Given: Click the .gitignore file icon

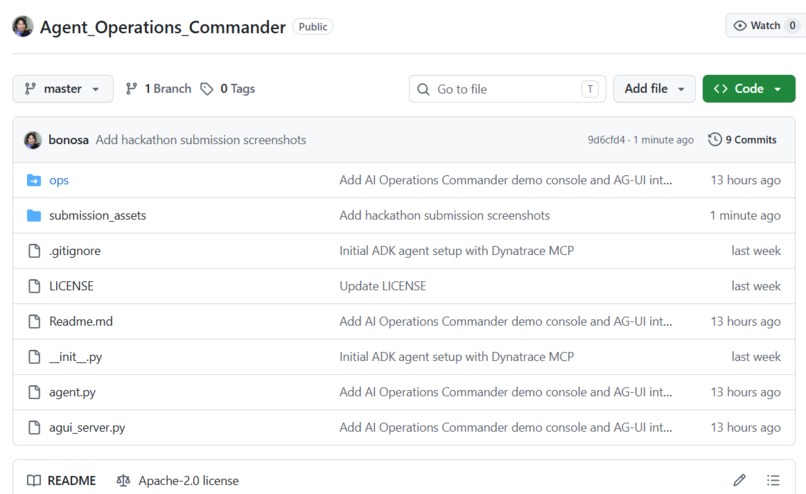Looking at the screenshot, I should [x=34, y=251].
